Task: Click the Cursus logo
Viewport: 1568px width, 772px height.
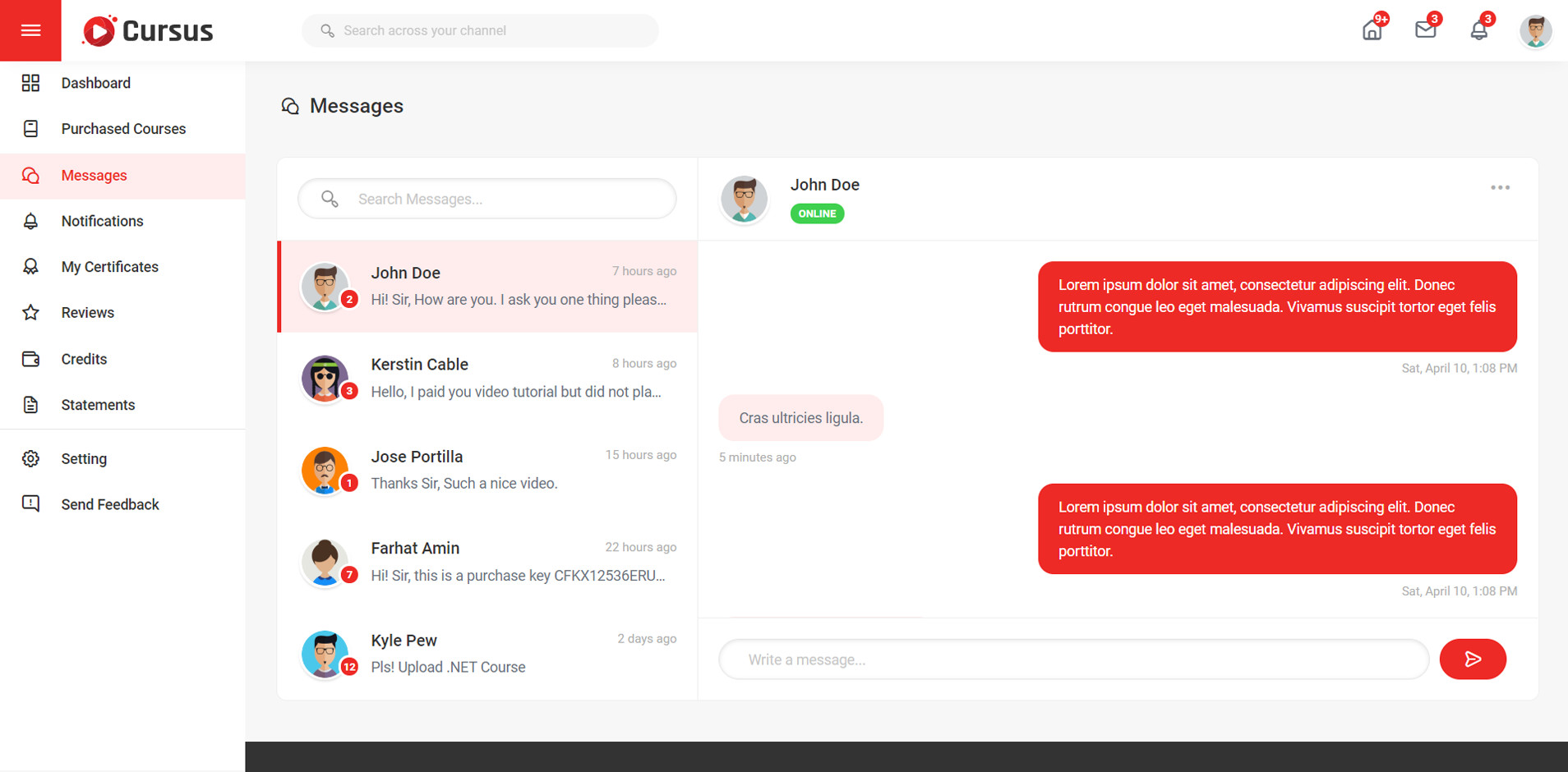Action: pyautogui.click(x=148, y=31)
